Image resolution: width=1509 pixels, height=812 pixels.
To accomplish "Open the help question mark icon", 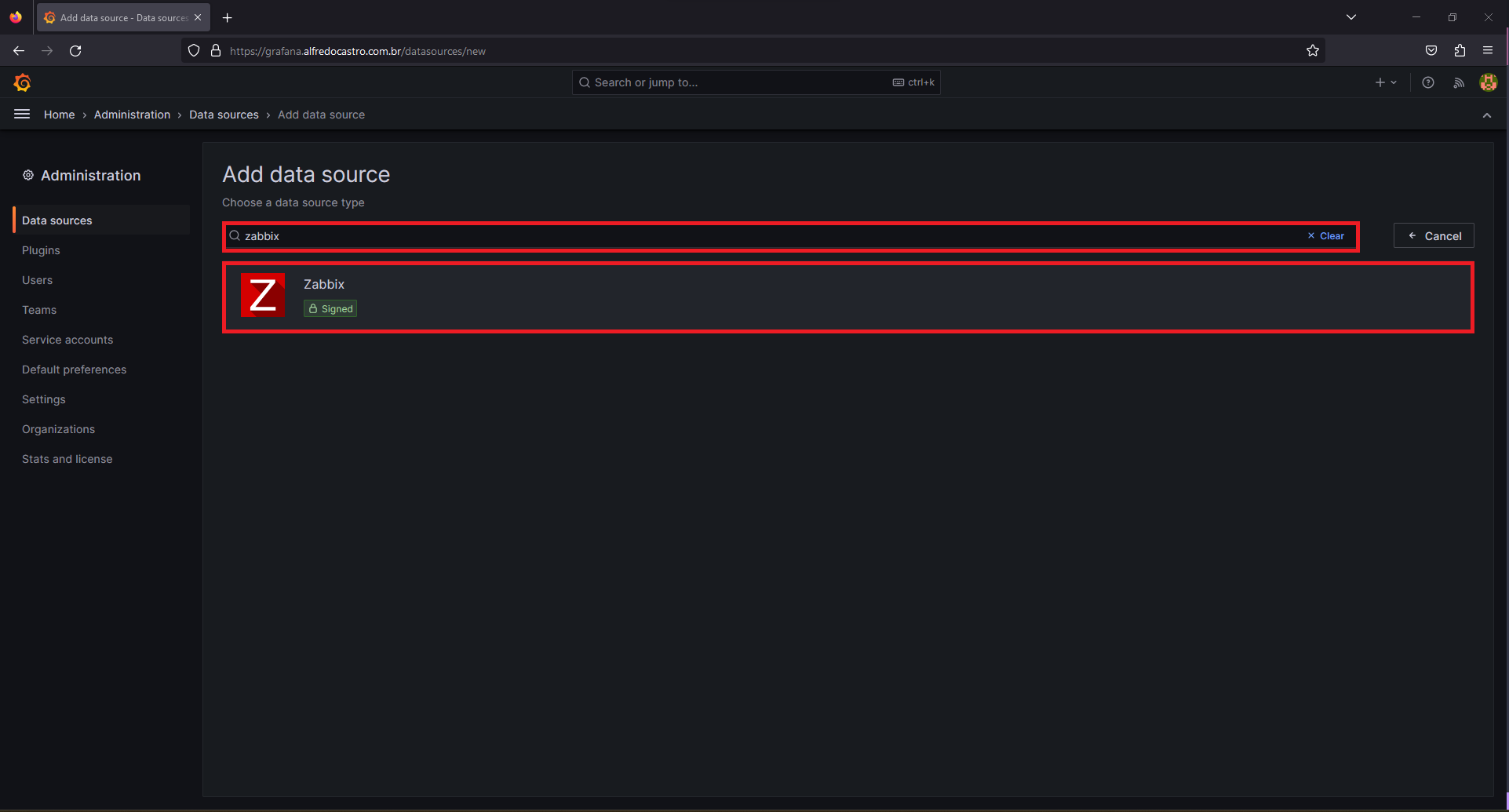I will point(1428,82).
